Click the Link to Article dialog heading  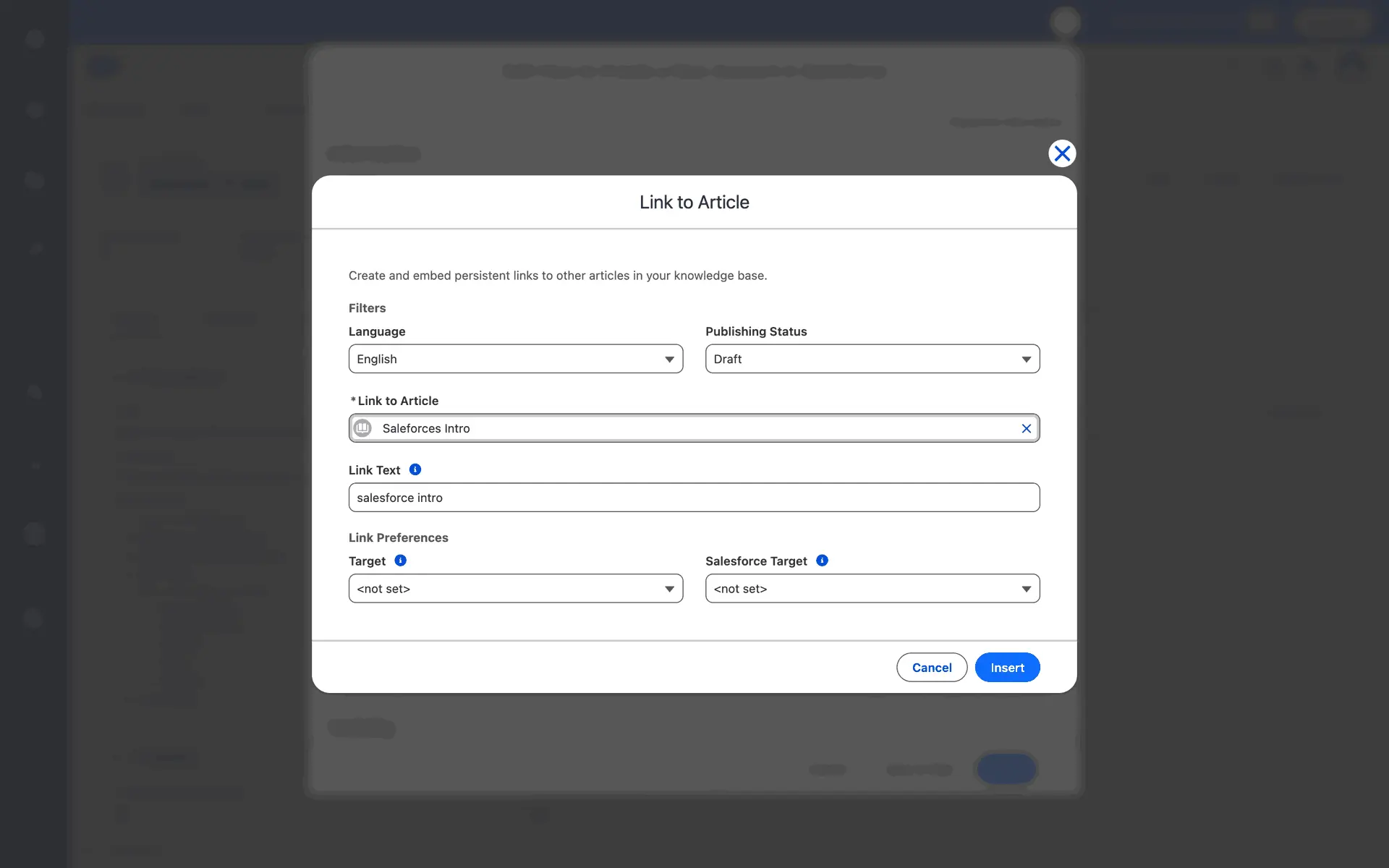click(694, 203)
